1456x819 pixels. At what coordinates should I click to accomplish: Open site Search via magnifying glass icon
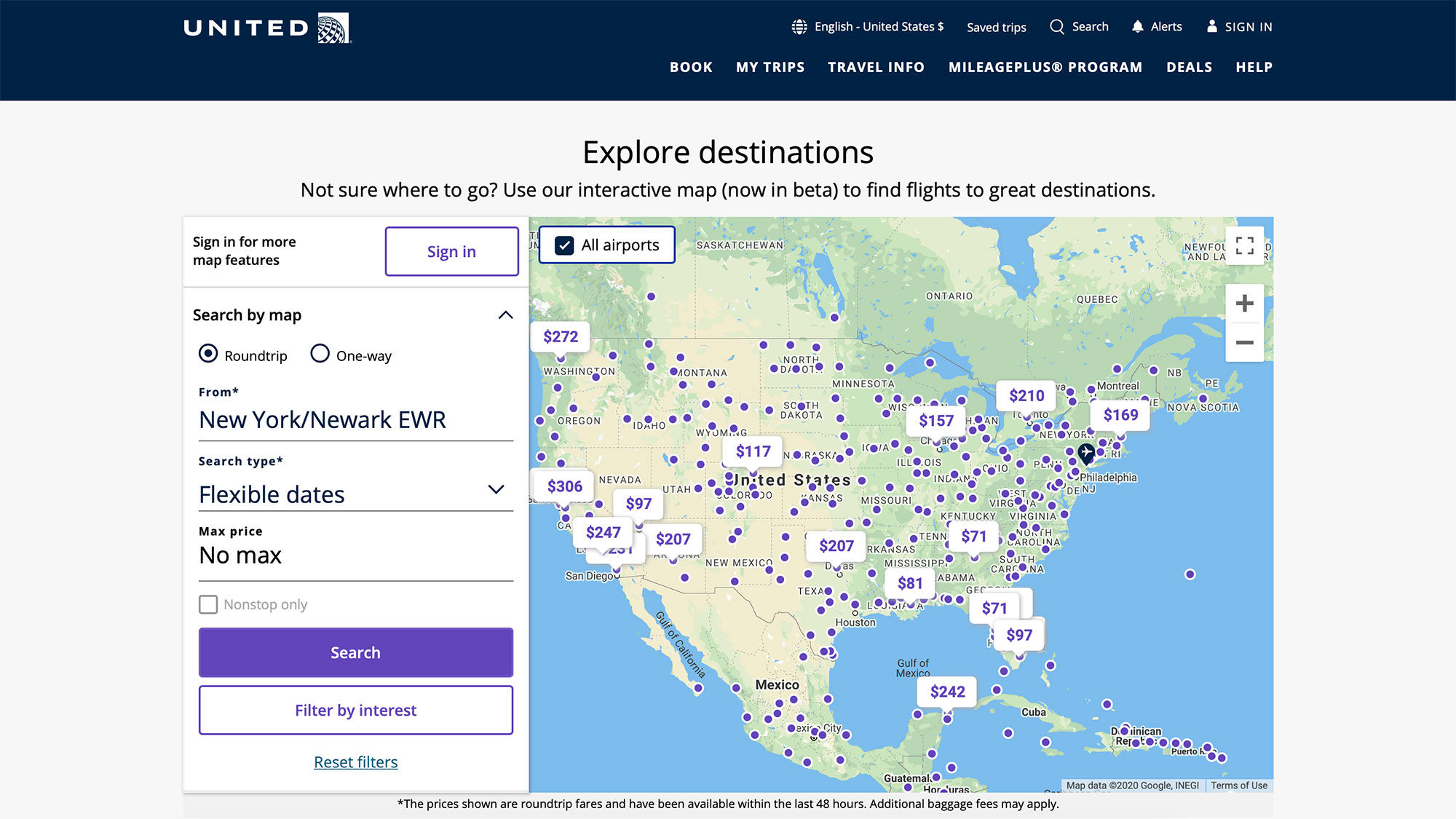(x=1057, y=26)
